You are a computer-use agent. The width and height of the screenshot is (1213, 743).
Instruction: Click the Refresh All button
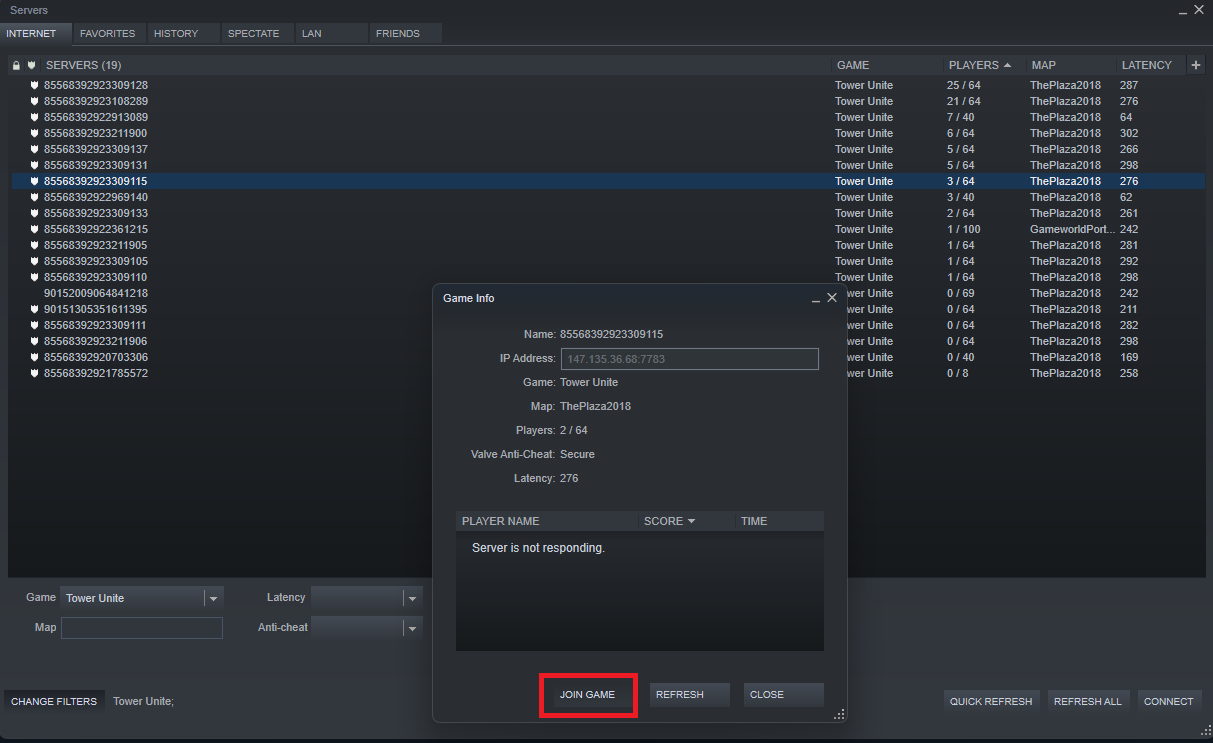pos(1088,701)
